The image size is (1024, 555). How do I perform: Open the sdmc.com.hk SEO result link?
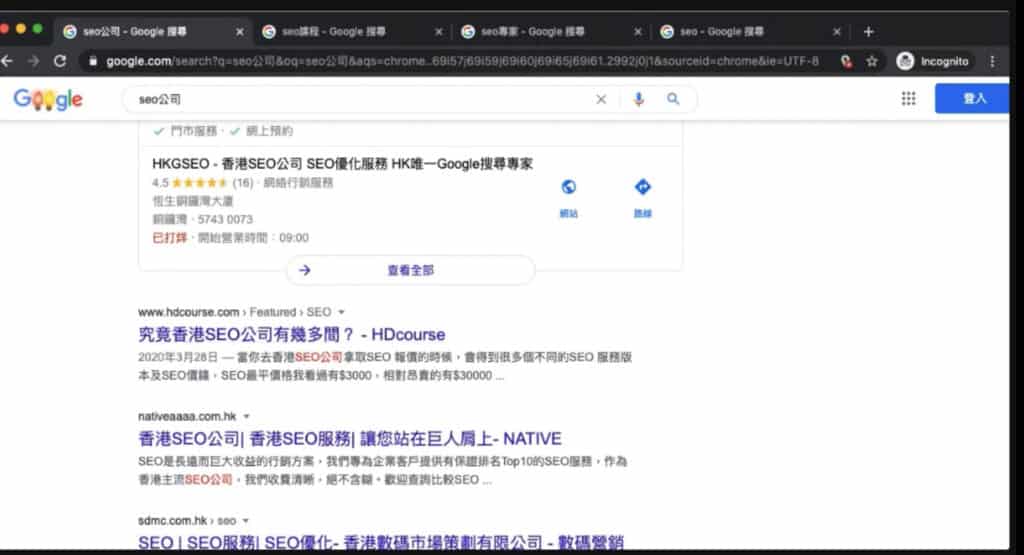pyautogui.click(x=381, y=542)
